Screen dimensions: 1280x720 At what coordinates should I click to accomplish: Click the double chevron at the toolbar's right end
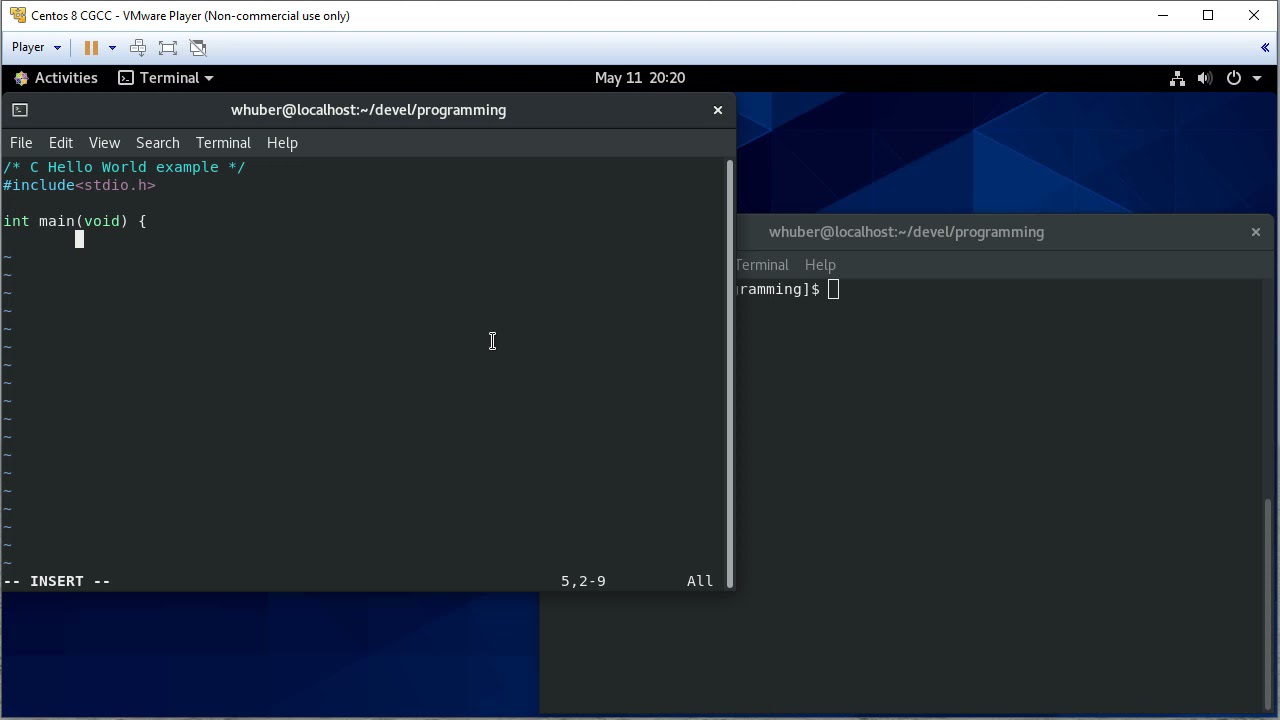coord(1265,47)
